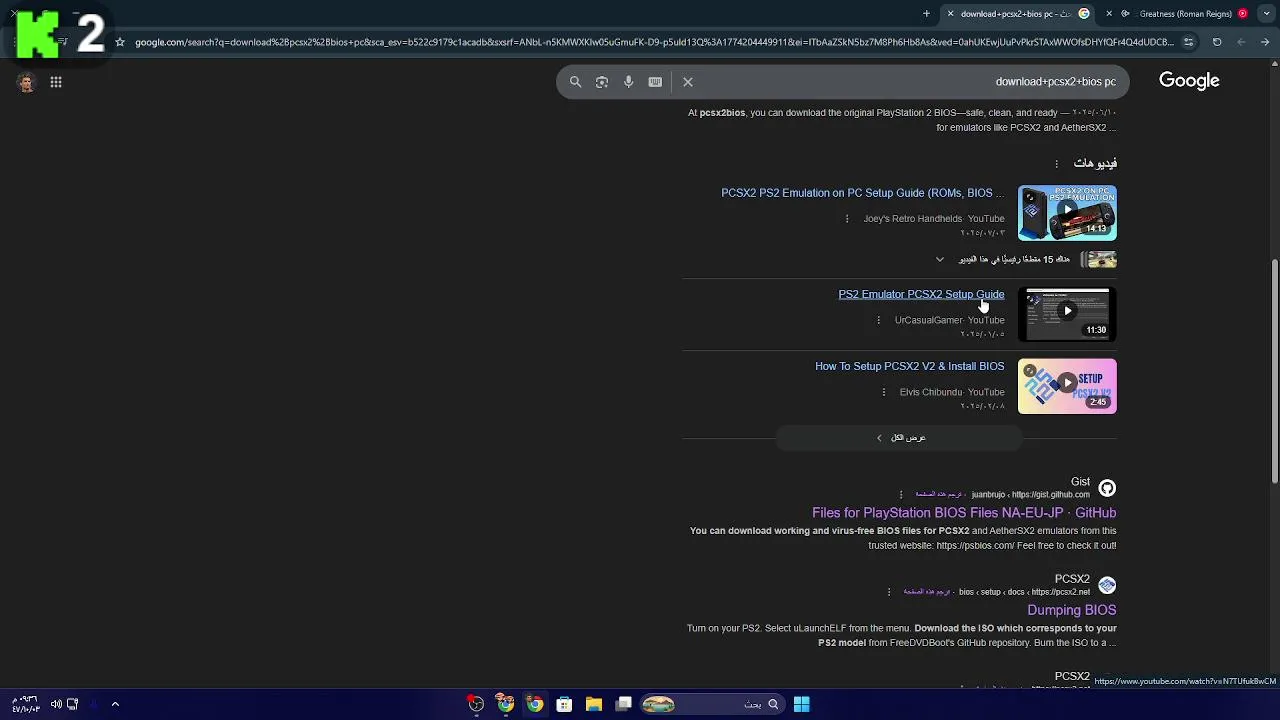Play PS2 Emulator PCSX2 Setup Guide thumbnail
Screen dimensions: 1280x720
[1067, 314]
